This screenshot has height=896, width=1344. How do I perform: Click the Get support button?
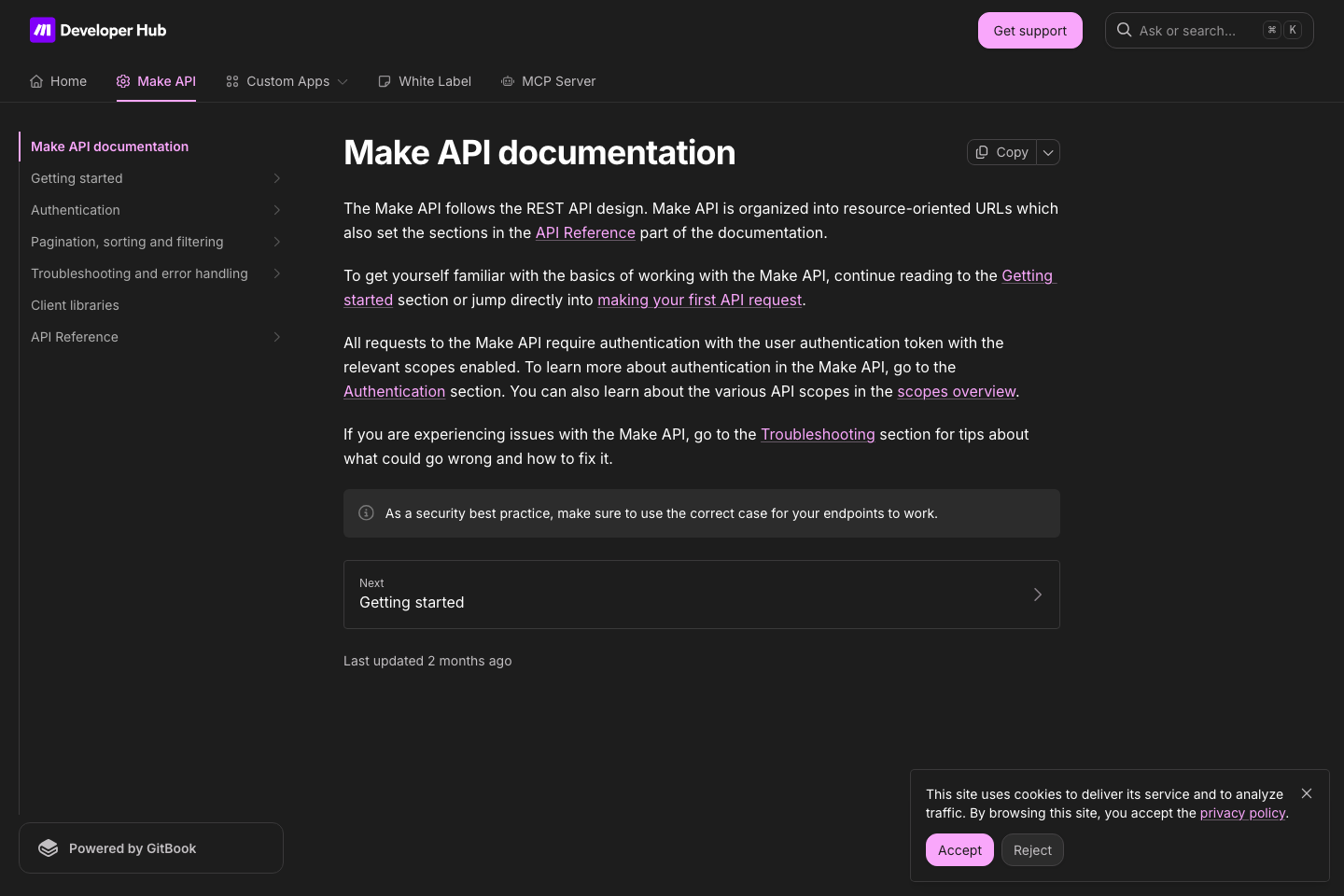[x=1029, y=30]
